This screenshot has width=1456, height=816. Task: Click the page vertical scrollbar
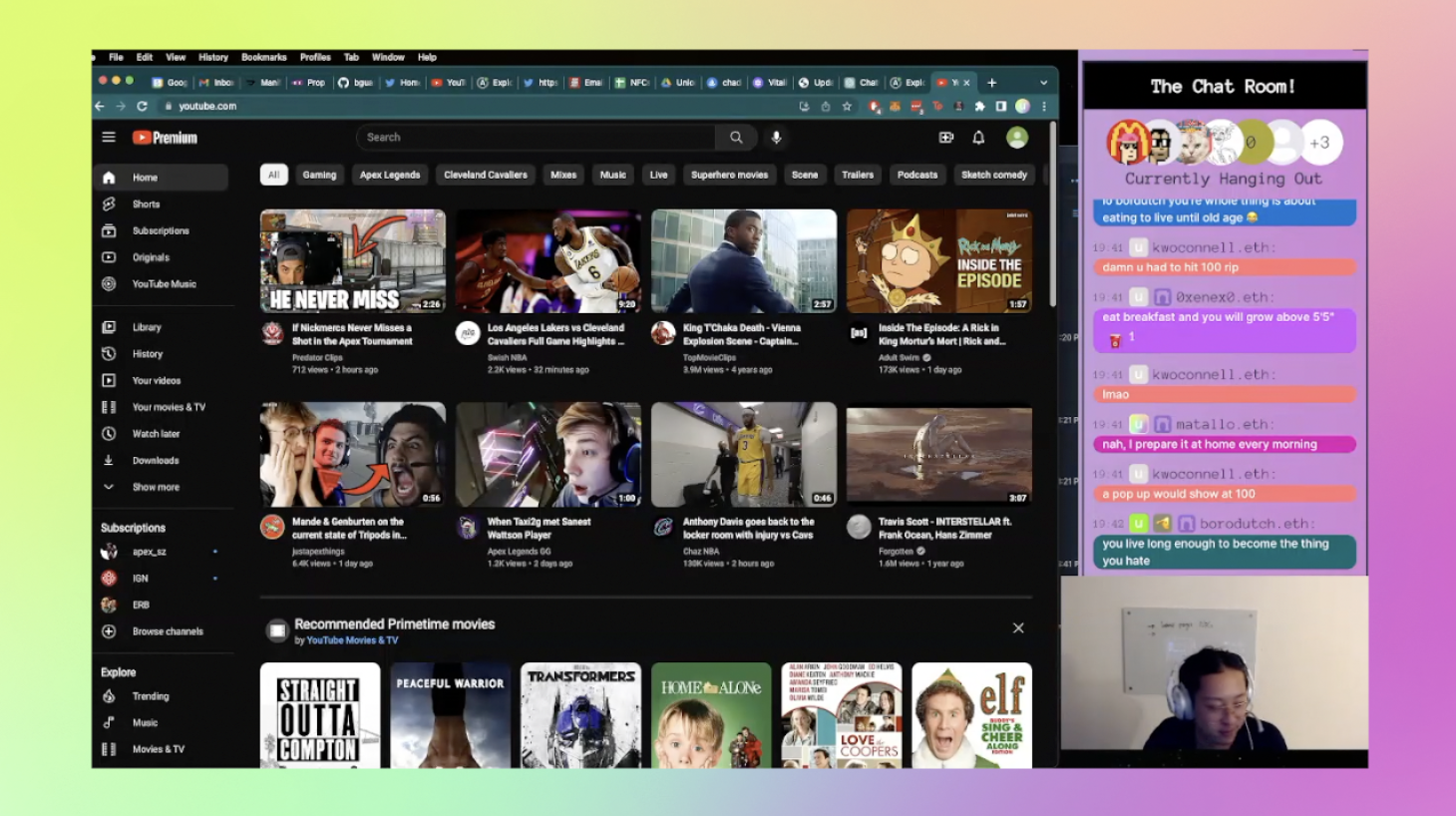pyautogui.click(x=1052, y=214)
